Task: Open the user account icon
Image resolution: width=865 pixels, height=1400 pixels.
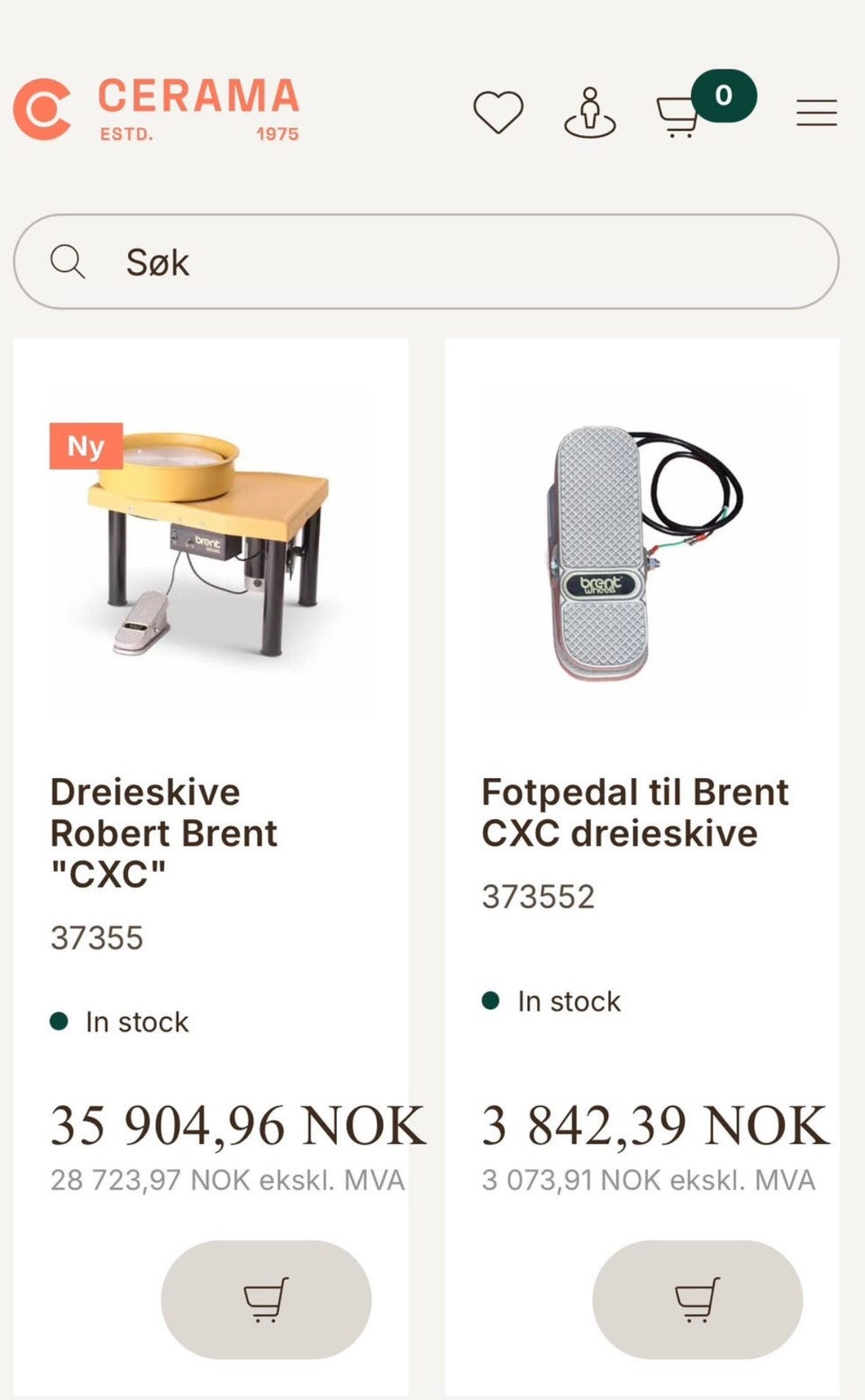Action: tap(589, 114)
